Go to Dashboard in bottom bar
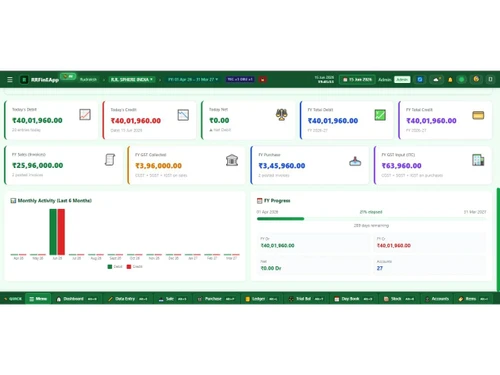 coord(76,299)
